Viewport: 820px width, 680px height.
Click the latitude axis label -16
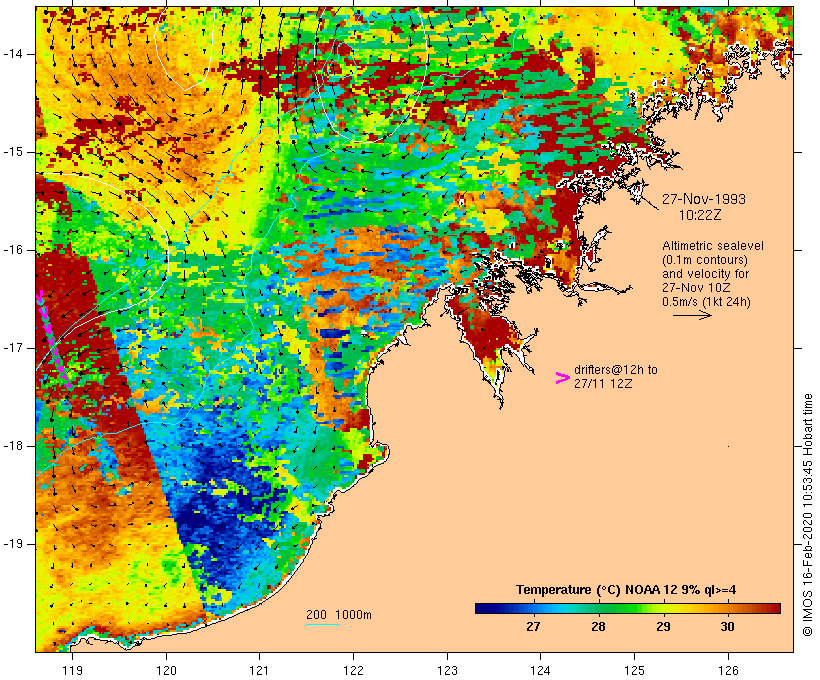pyautogui.click(x=12, y=250)
